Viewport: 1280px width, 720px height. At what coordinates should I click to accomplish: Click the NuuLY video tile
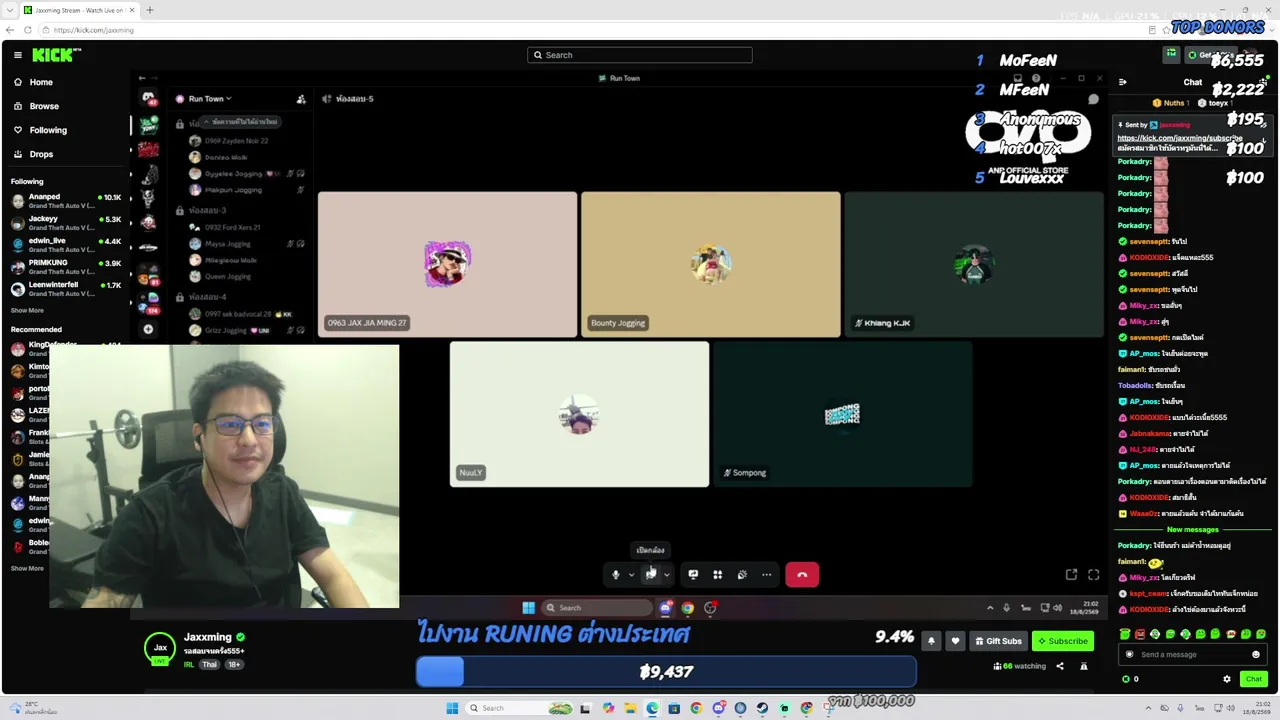click(579, 414)
